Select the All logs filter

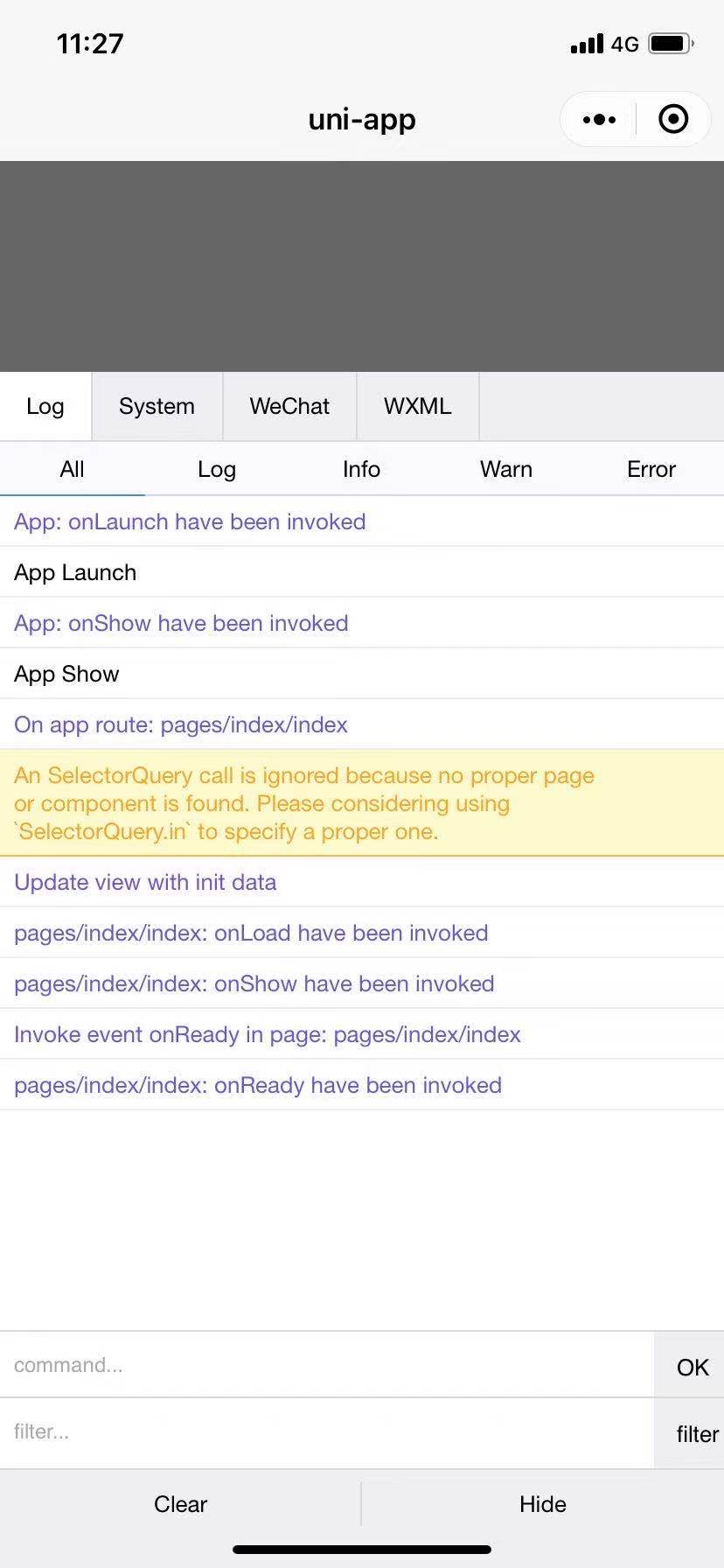click(x=73, y=469)
